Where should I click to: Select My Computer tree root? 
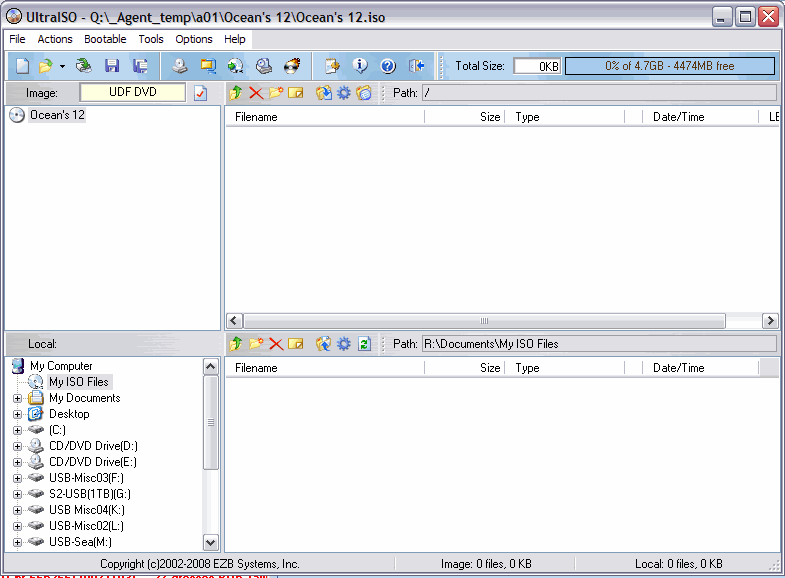click(x=61, y=366)
